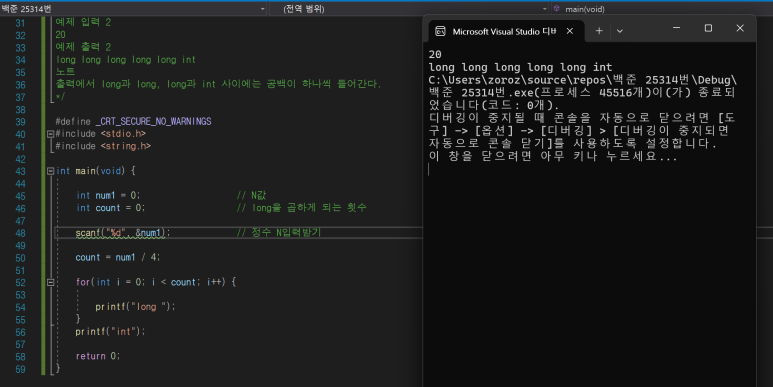Click the console path C:\Users\zoroz\source\repos
The width and height of the screenshot is (773, 387).
517,80
